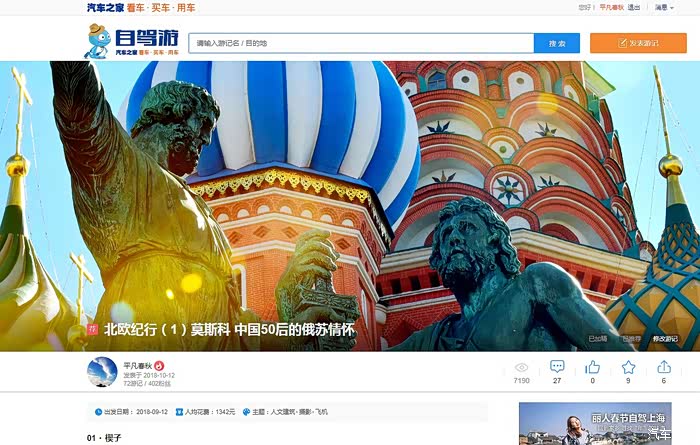
Task: Click the comment count 27
Action: point(557,381)
